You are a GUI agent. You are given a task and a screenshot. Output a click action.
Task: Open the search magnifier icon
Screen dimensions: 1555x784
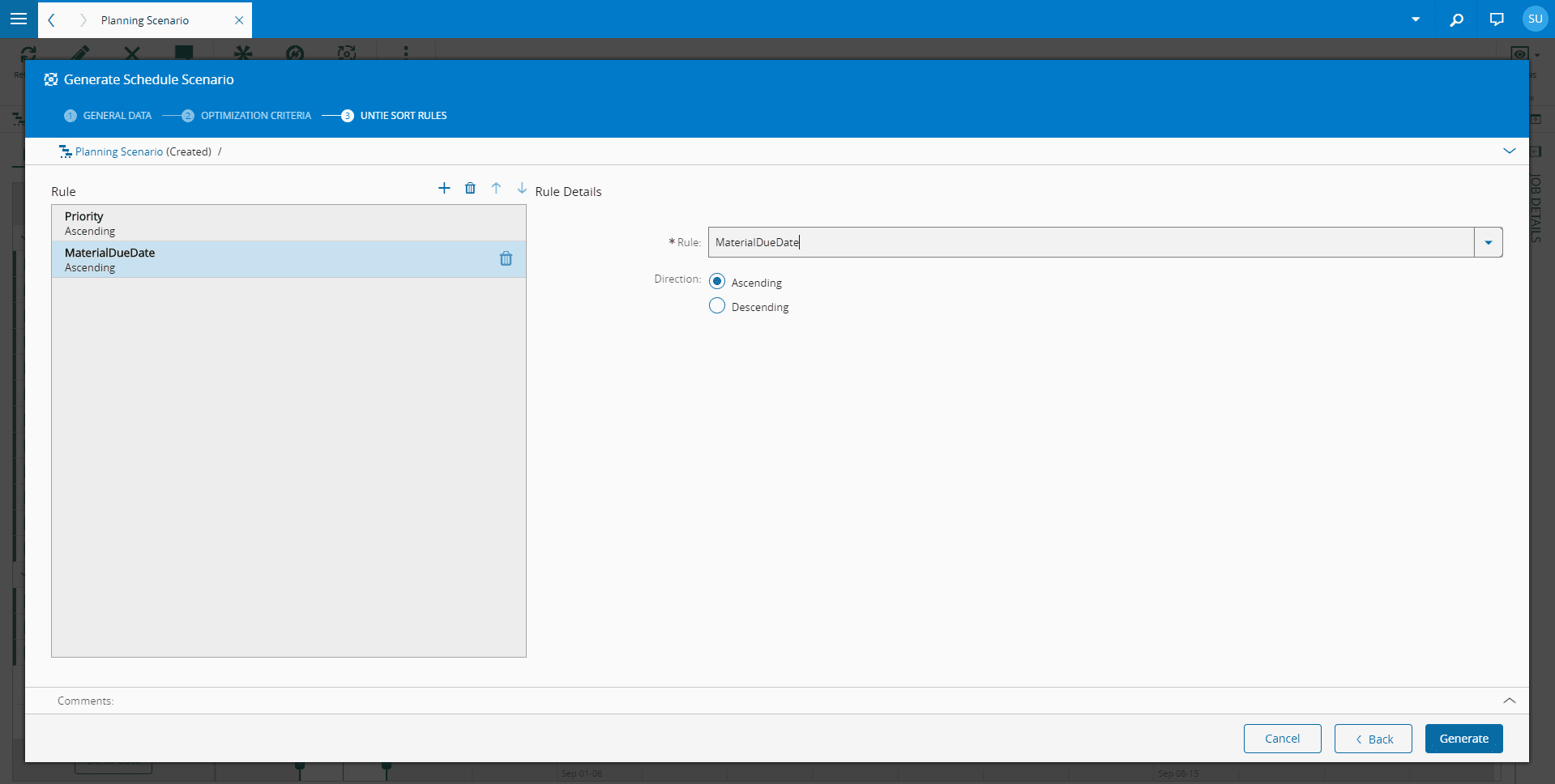(x=1456, y=19)
